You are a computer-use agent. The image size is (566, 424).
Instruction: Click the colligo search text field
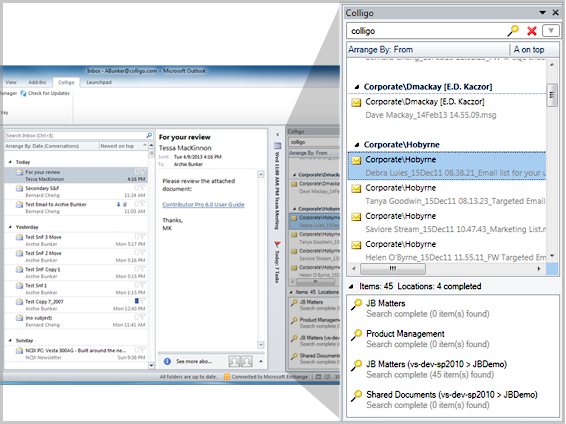(x=426, y=31)
